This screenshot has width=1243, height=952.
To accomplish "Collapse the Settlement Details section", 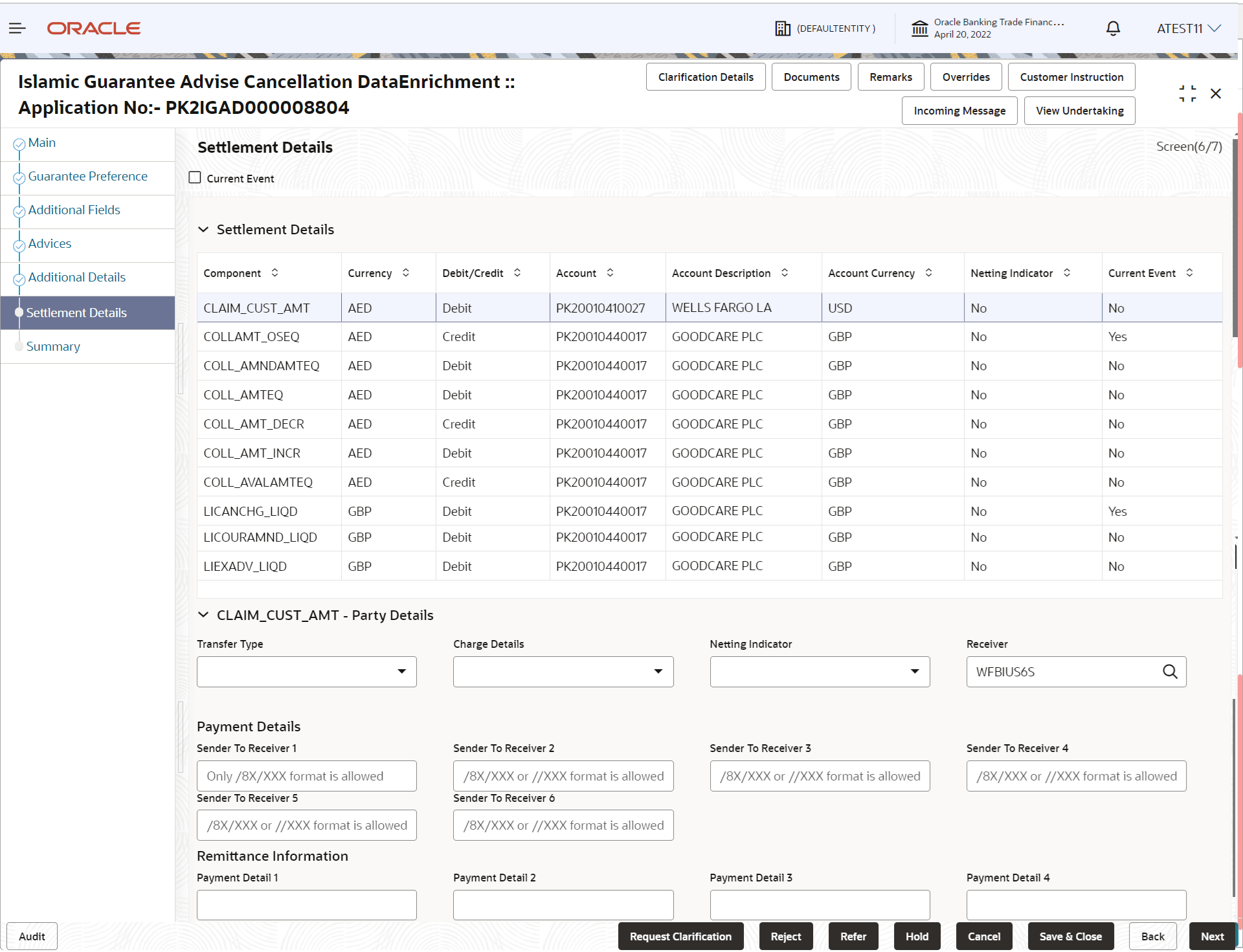I will click(203, 230).
